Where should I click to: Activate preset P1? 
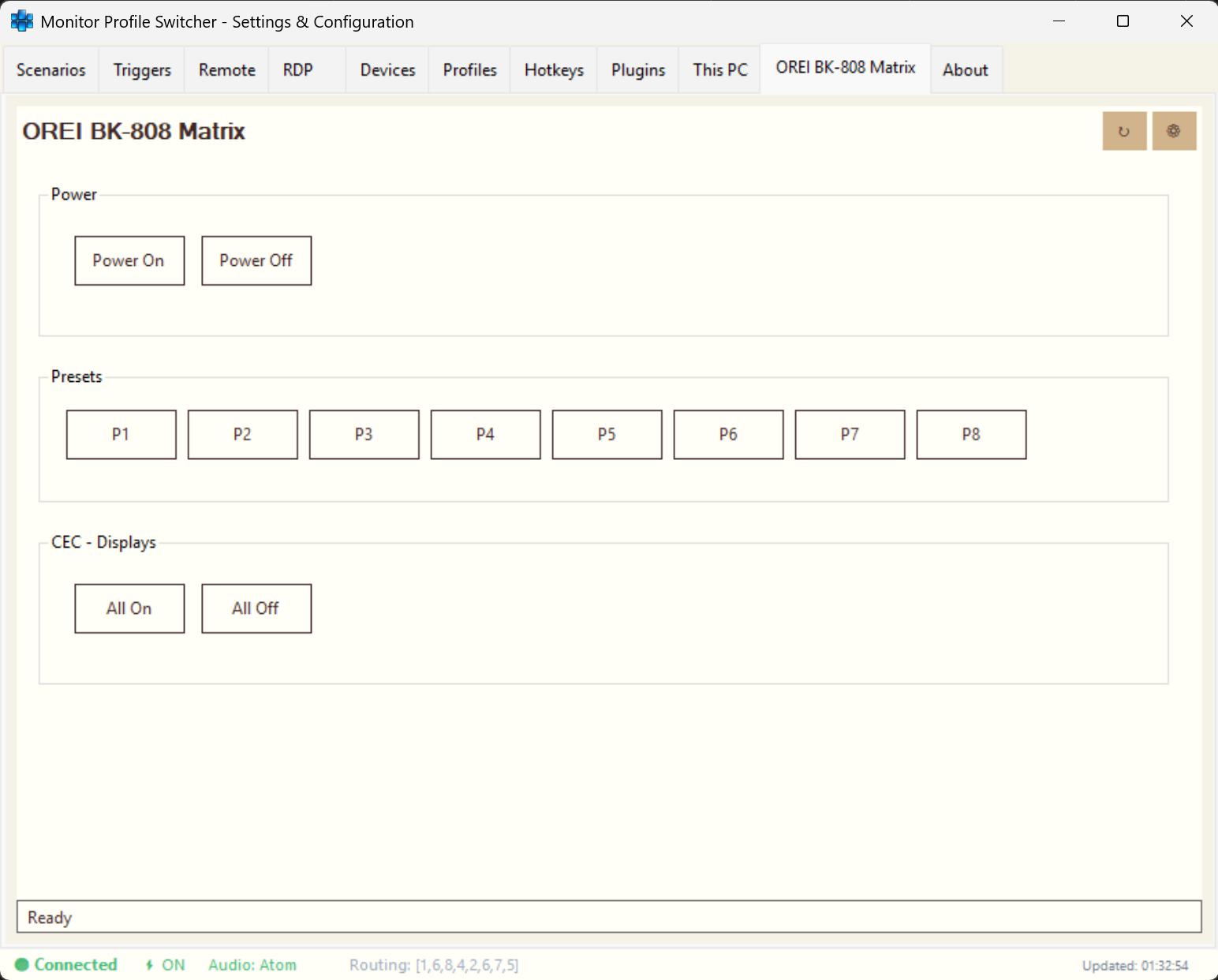coord(121,434)
